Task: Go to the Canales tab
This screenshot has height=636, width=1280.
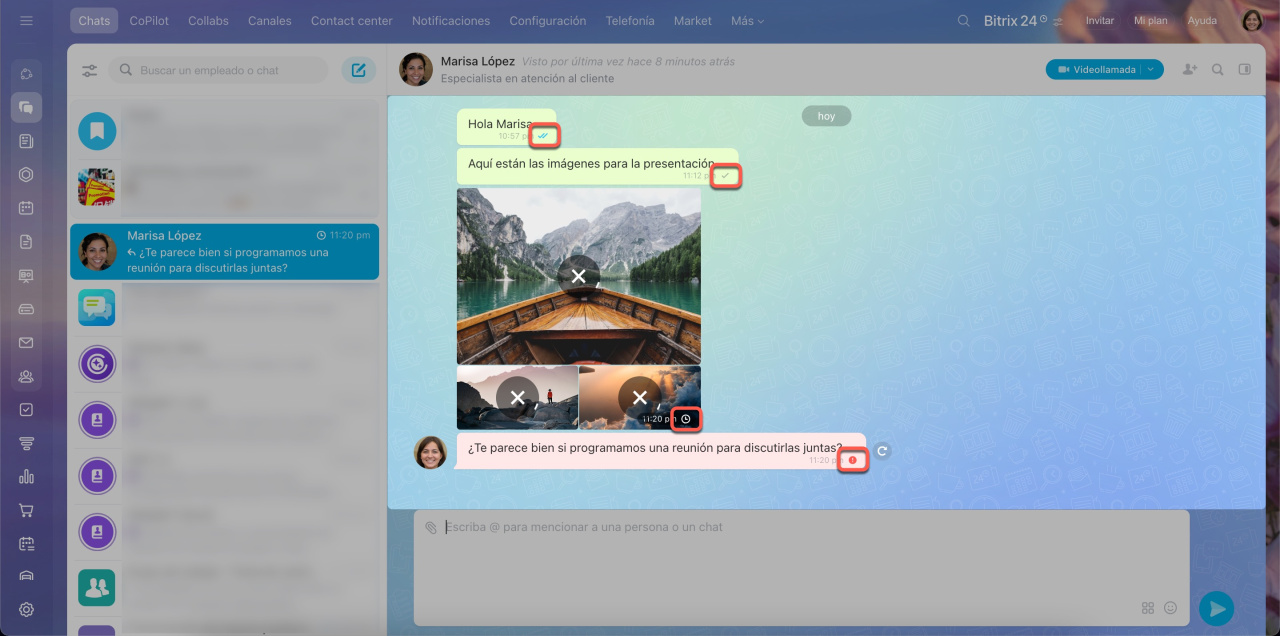Action: (x=270, y=20)
